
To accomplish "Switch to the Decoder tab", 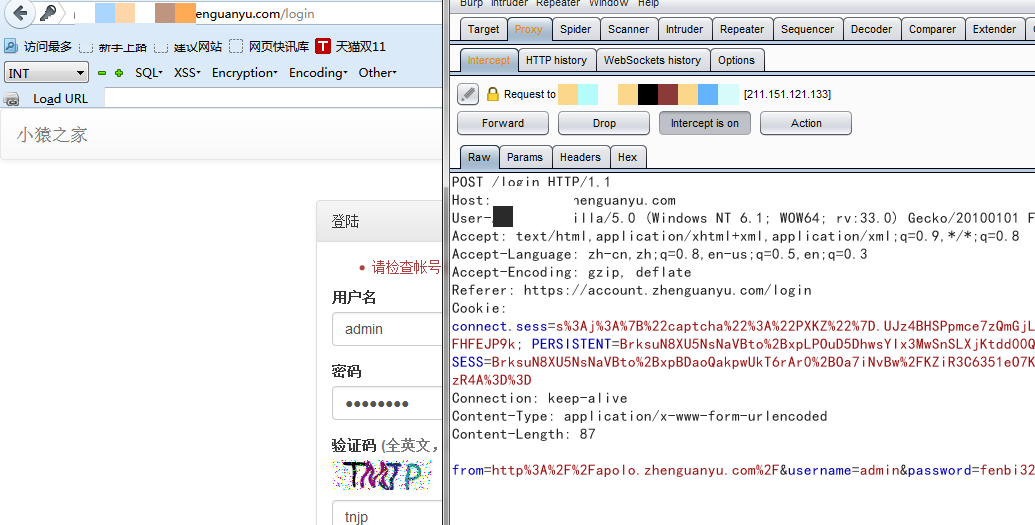I will 871,29.
